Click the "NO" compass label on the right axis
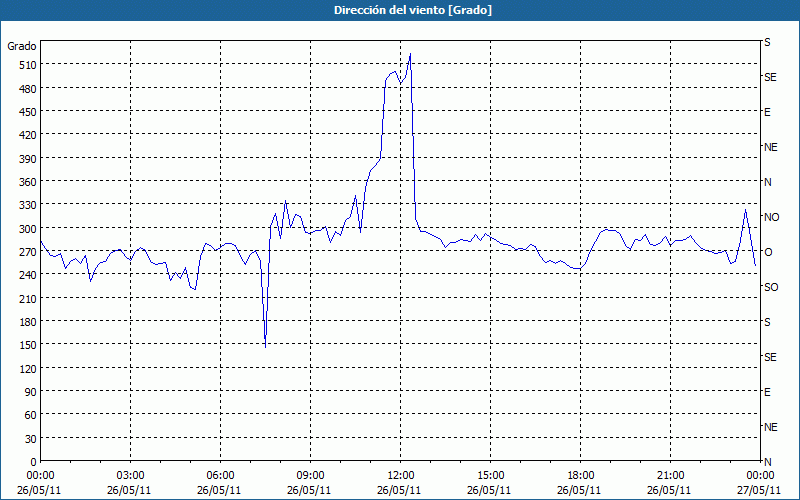This screenshot has width=800, height=500. point(771,217)
